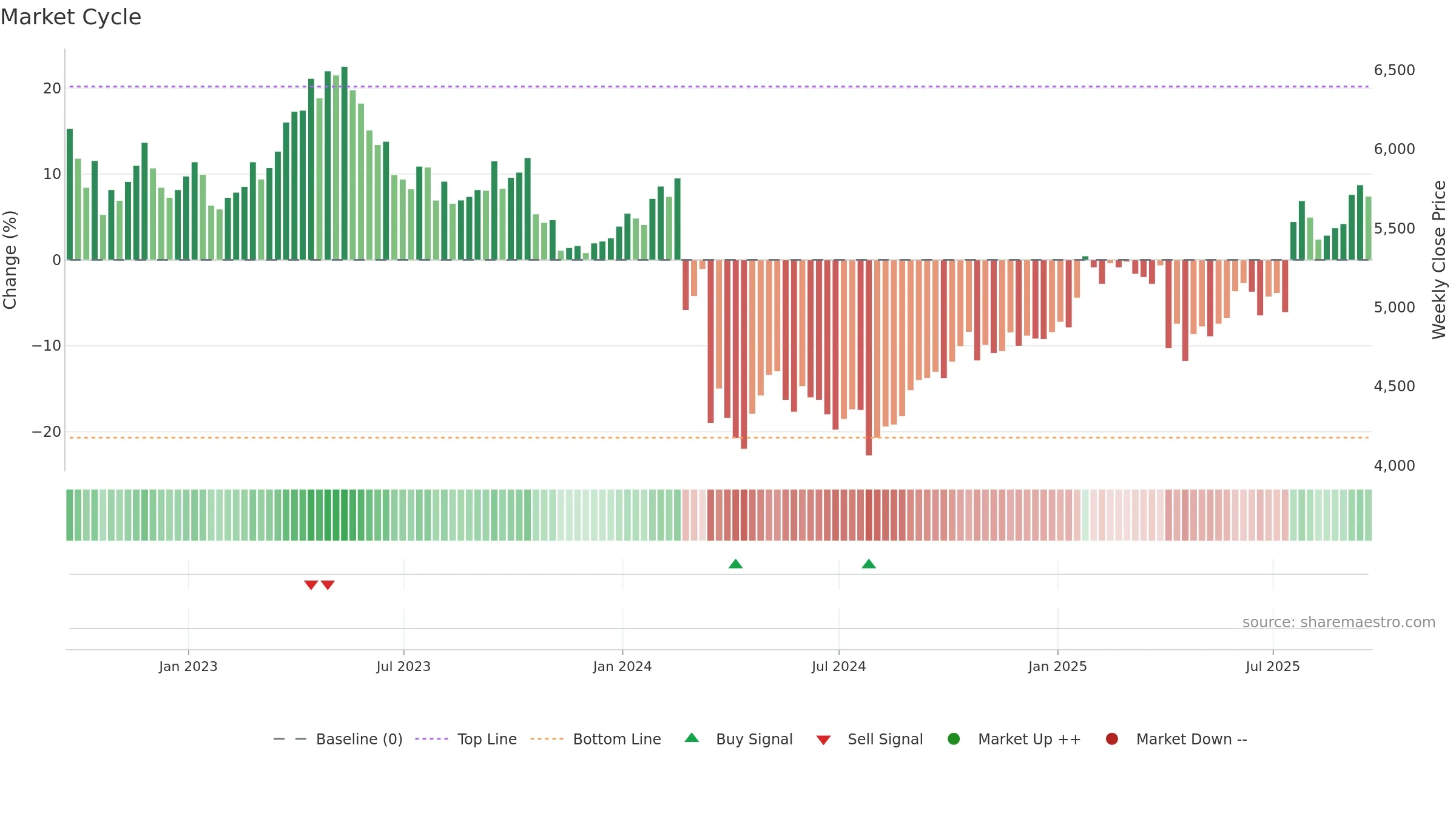
Task: Toggle the Baseline (0) legend label
Action: pyautogui.click(x=359, y=739)
